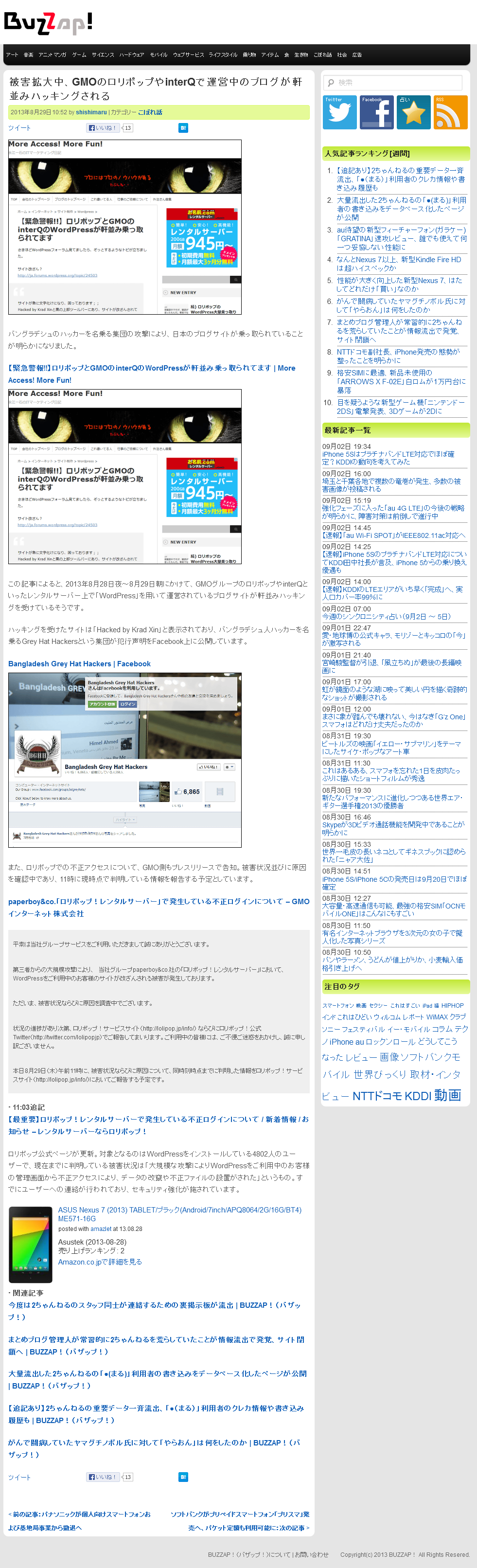Click the top ツイート link

[19, 128]
